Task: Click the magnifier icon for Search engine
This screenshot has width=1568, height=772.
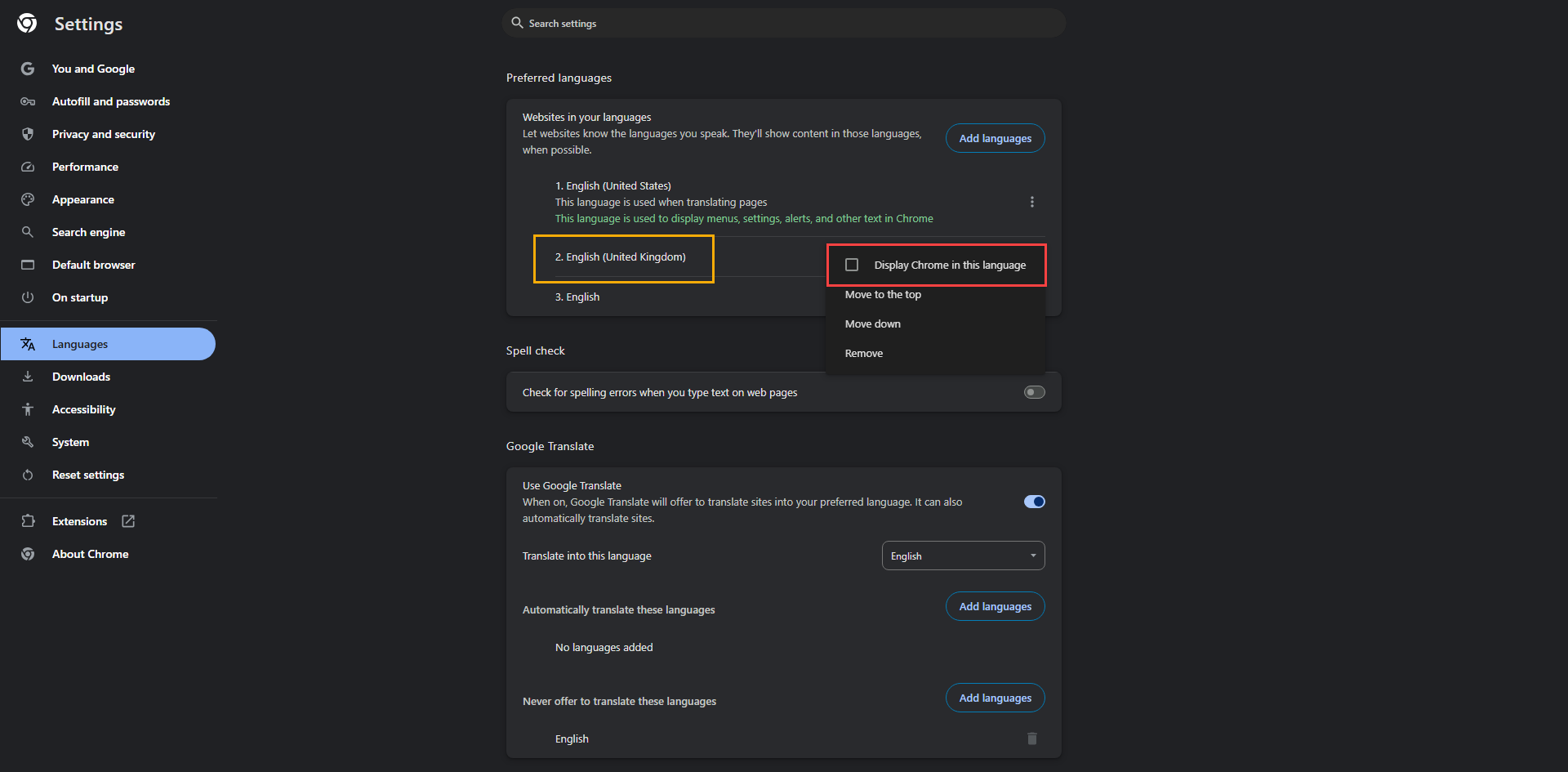Action: coord(28,232)
